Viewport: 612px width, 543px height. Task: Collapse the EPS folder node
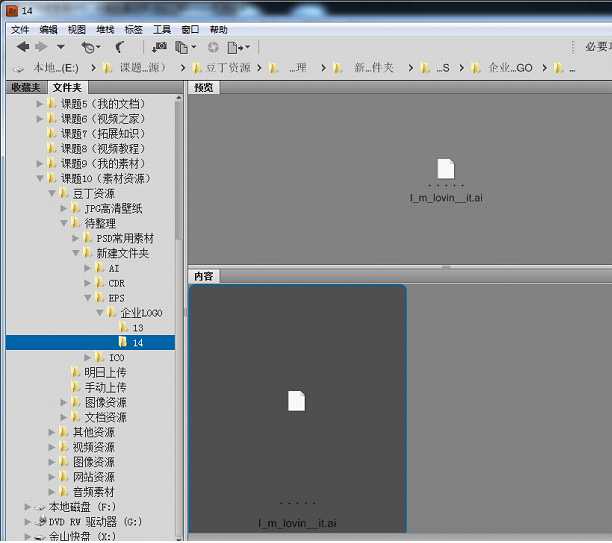tap(88, 298)
